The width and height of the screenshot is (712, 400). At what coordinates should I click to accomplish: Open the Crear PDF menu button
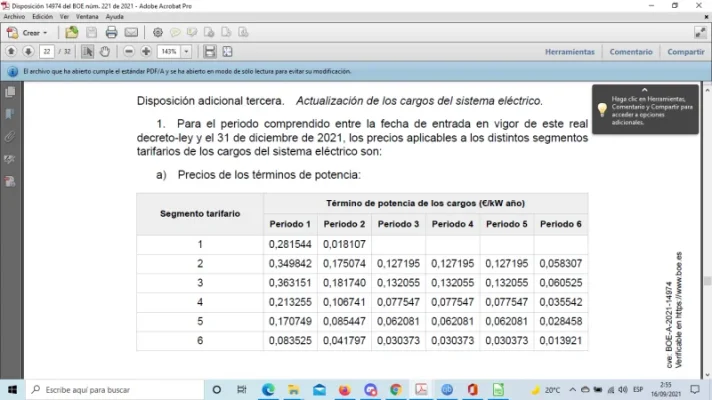click(x=27, y=33)
